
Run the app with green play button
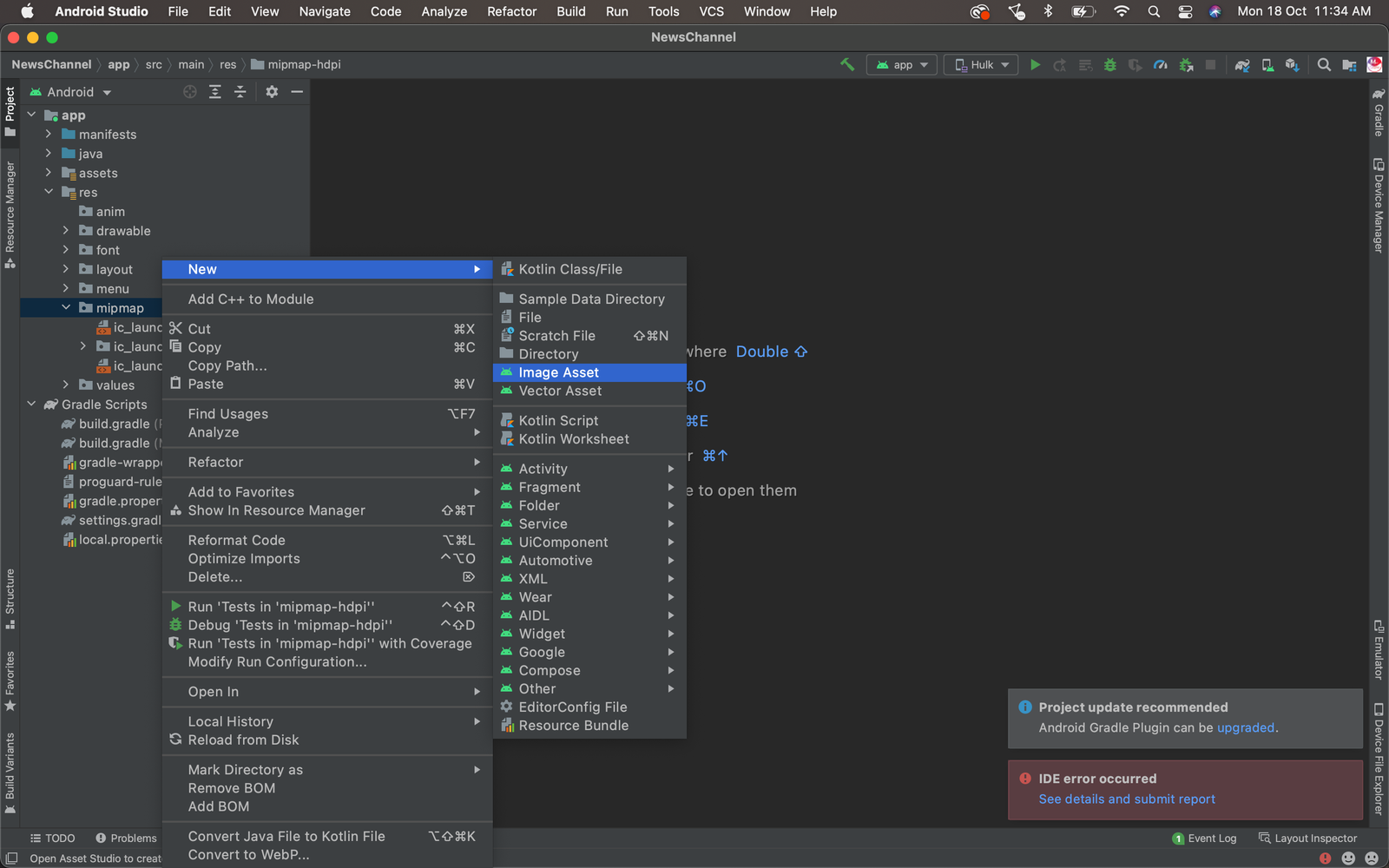(x=1035, y=64)
